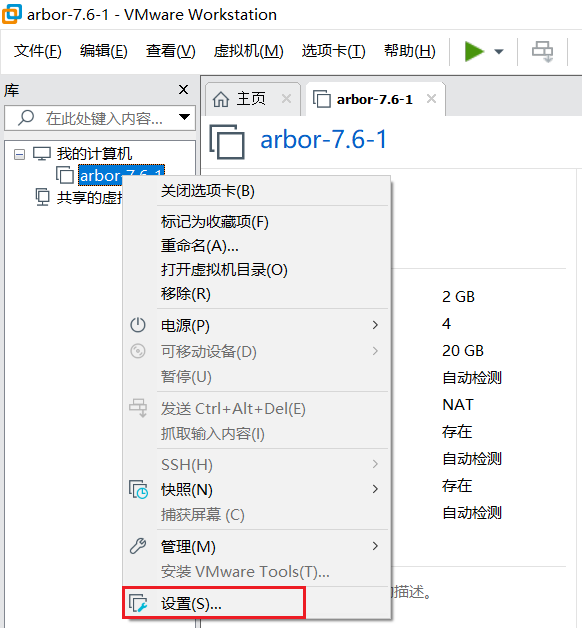Choose 标记为收藏项(F) from context menu
Image resolution: width=582 pixels, height=628 pixels.
coord(257,222)
